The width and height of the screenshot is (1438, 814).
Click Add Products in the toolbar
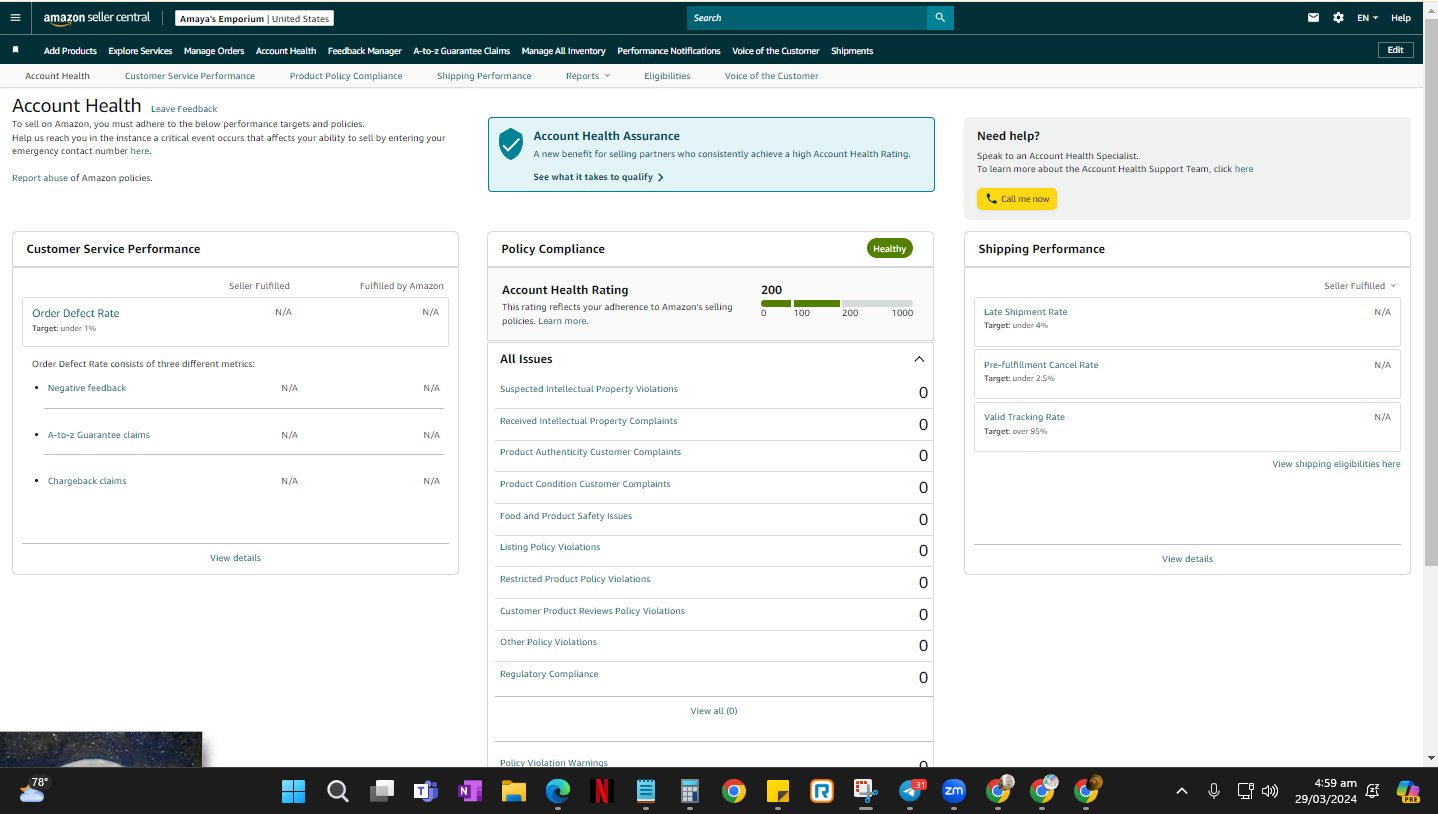coord(70,51)
